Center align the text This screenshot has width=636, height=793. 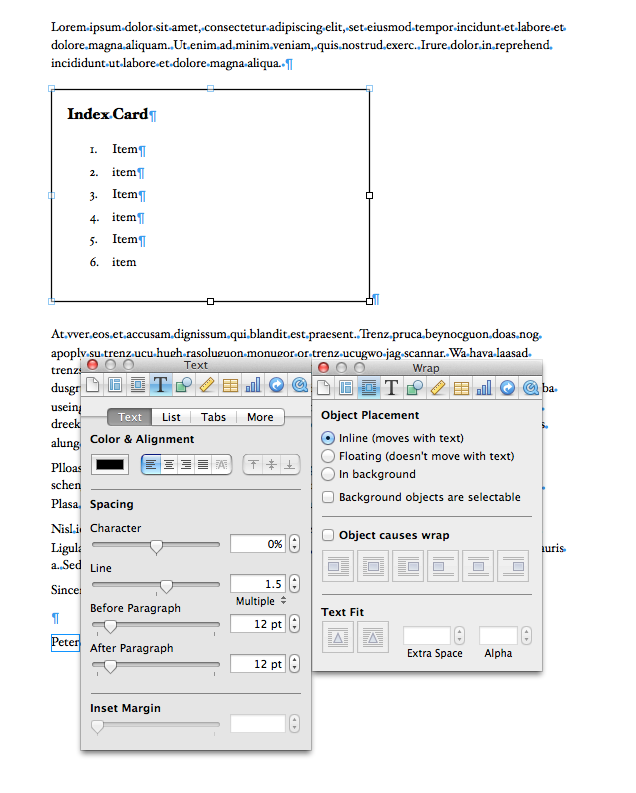point(169,464)
